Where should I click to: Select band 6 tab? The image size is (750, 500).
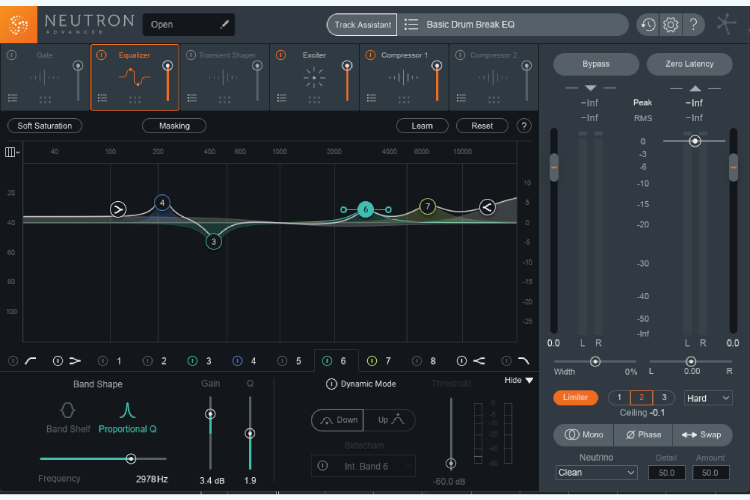tap(336, 361)
